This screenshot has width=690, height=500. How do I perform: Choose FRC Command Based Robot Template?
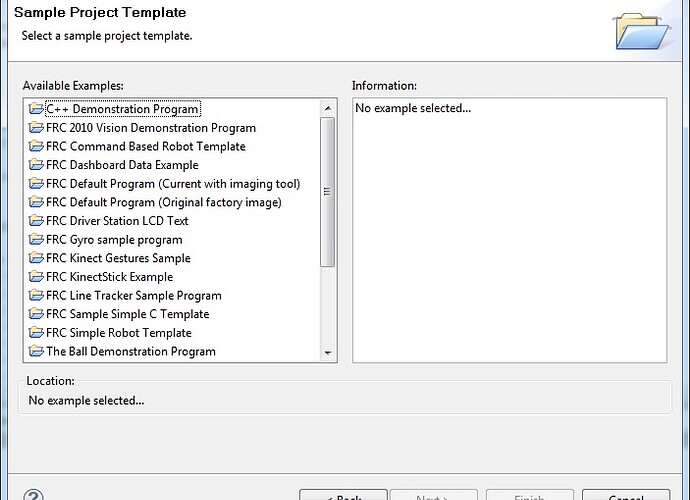(x=146, y=146)
